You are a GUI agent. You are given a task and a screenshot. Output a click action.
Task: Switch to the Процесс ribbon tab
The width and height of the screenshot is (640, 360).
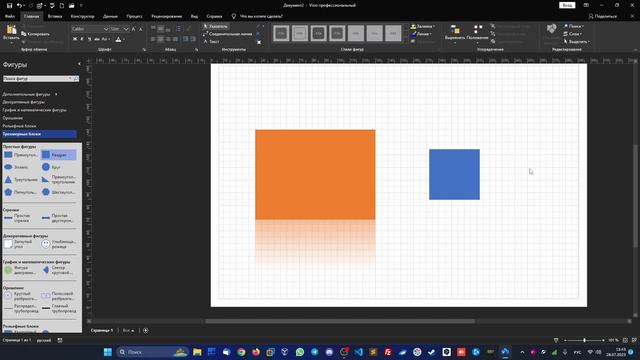coord(134,16)
